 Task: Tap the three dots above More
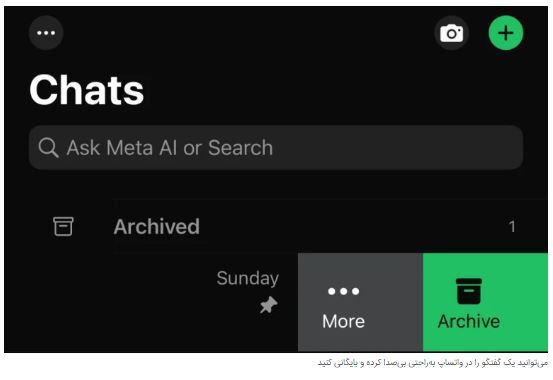click(x=344, y=291)
